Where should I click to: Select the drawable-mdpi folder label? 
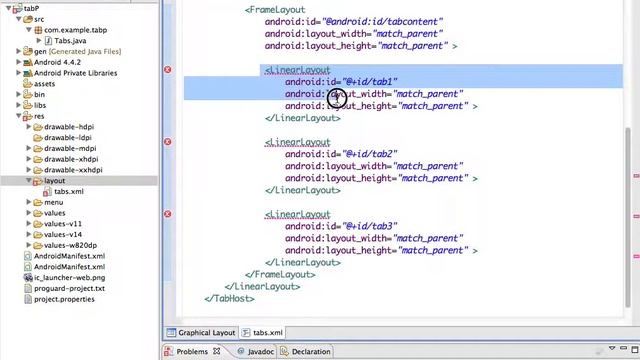(70, 148)
